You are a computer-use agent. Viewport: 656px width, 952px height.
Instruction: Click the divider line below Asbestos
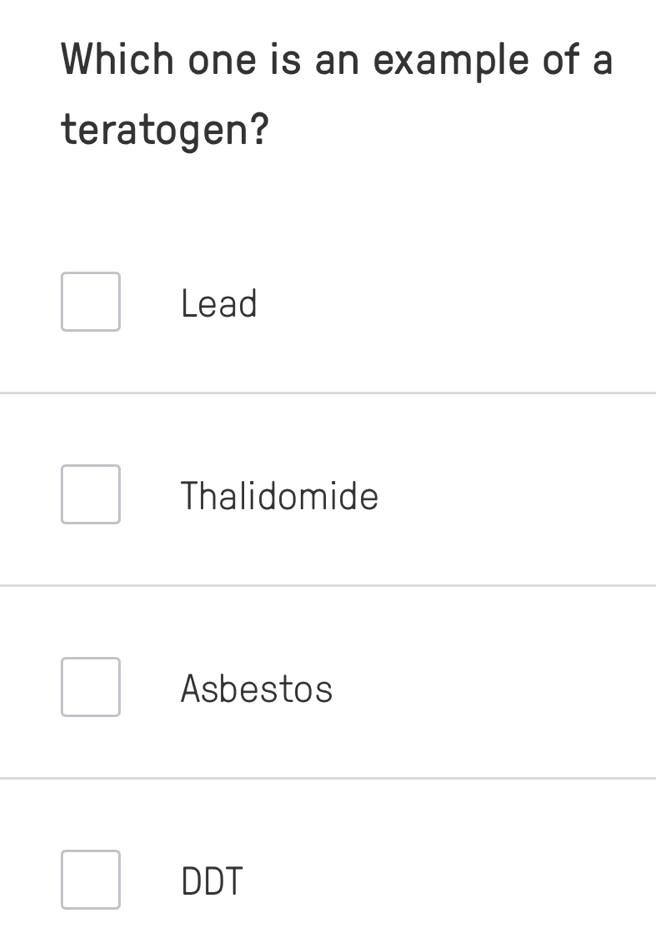328,778
